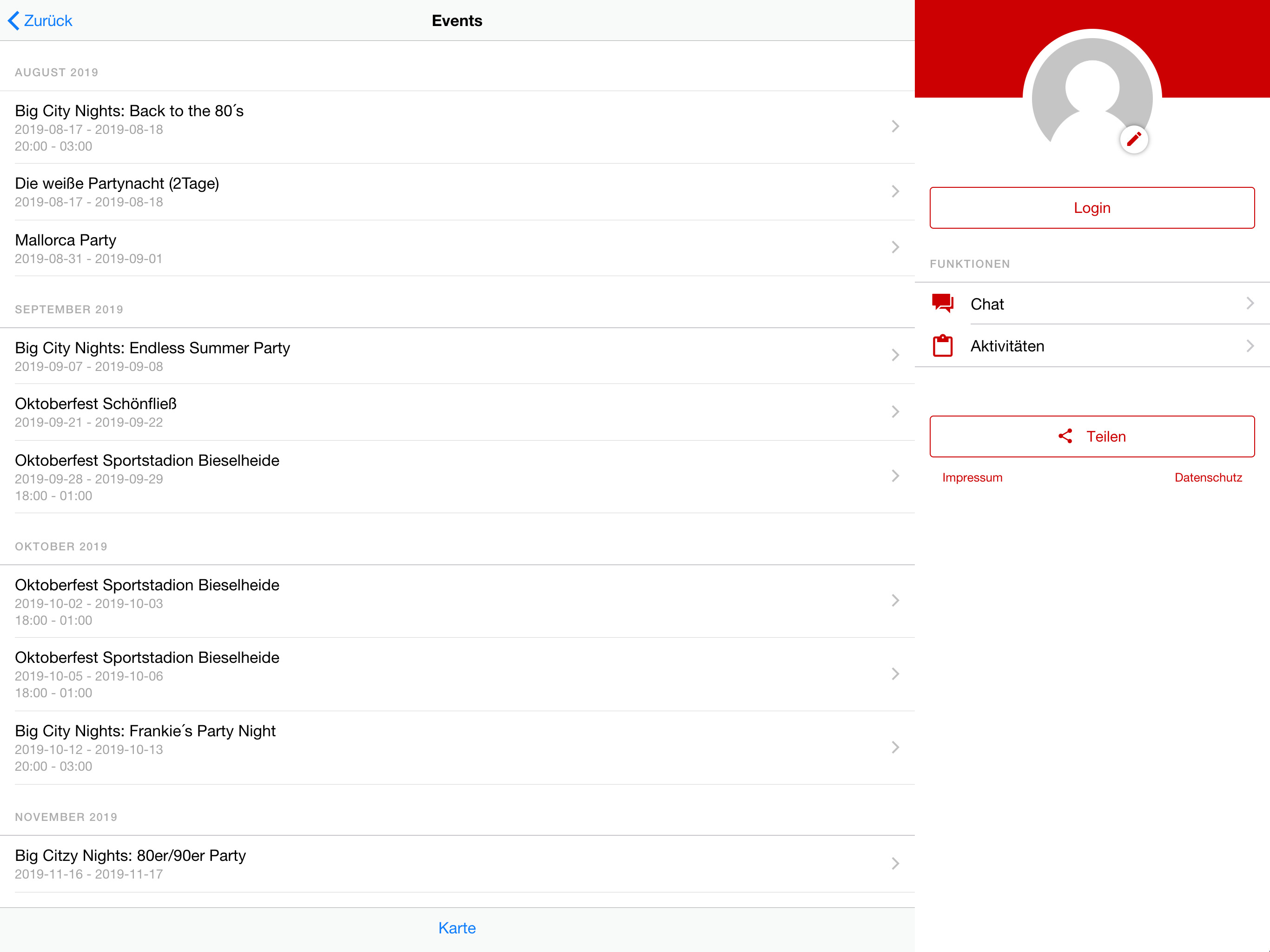Screen dimensions: 1270x952
Task: Open chevron for Oktoberfest Schönfließ
Action: click(x=895, y=412)
